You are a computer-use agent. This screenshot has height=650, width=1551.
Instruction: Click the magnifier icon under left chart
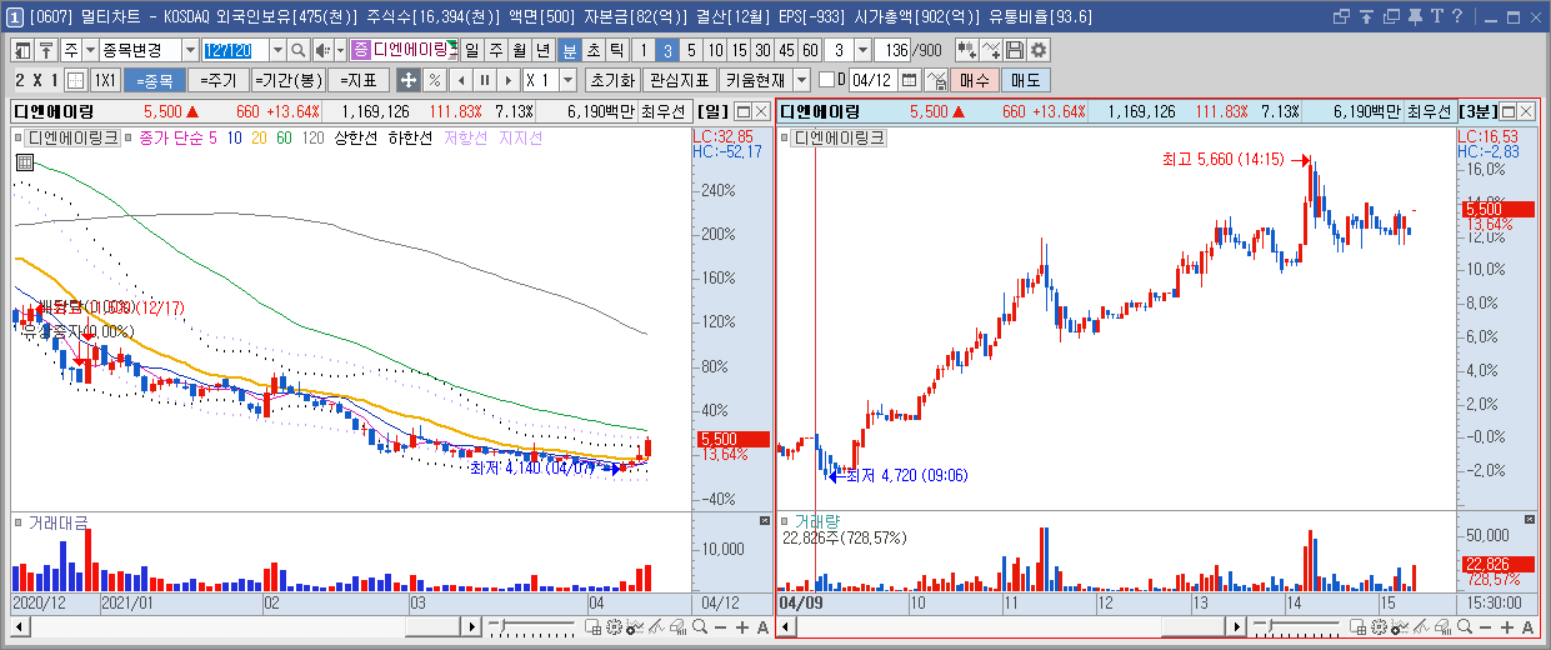point(700,627)
